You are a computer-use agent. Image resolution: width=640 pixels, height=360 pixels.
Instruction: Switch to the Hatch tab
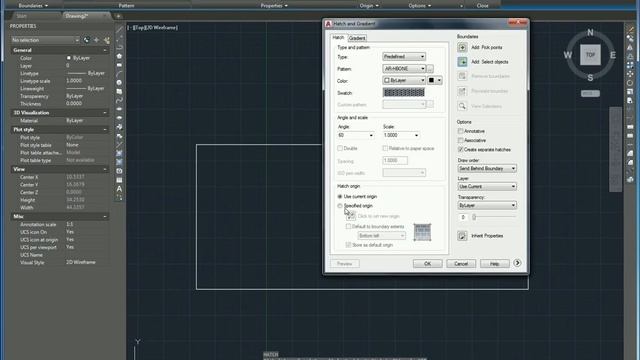click(x=338, y=38)
